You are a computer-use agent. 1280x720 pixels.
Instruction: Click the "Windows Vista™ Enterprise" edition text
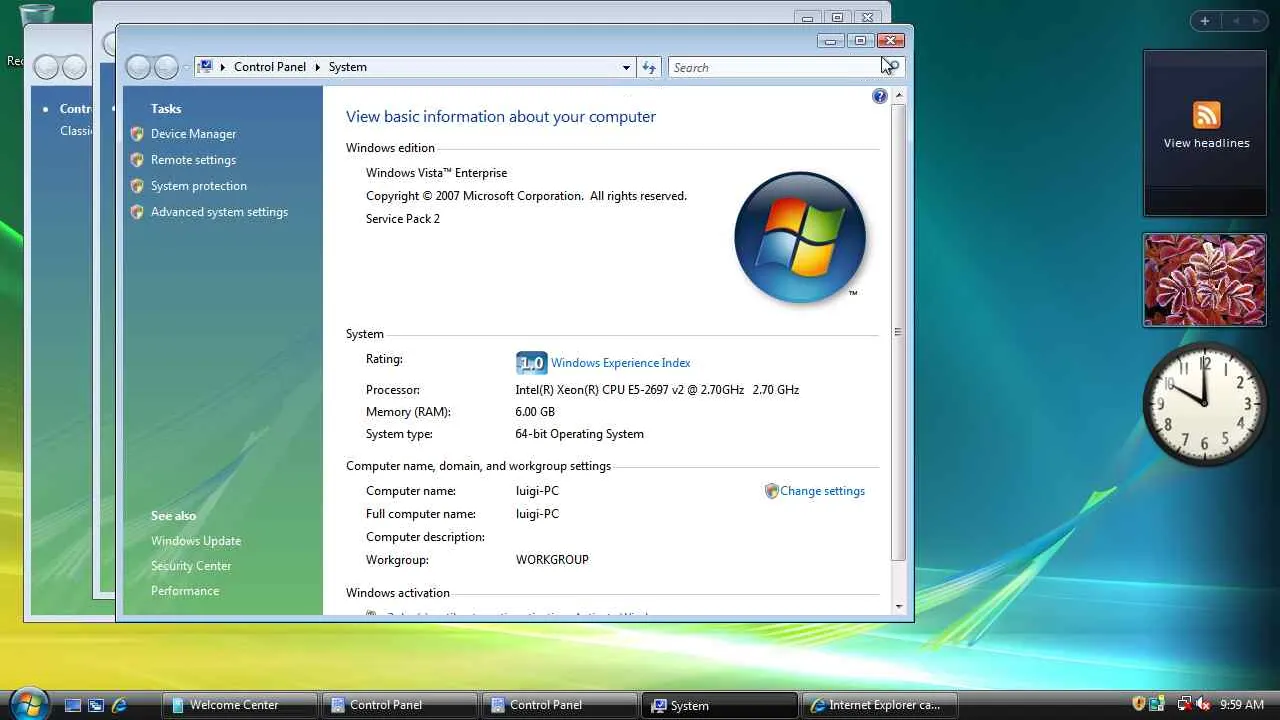pos(436,173)
